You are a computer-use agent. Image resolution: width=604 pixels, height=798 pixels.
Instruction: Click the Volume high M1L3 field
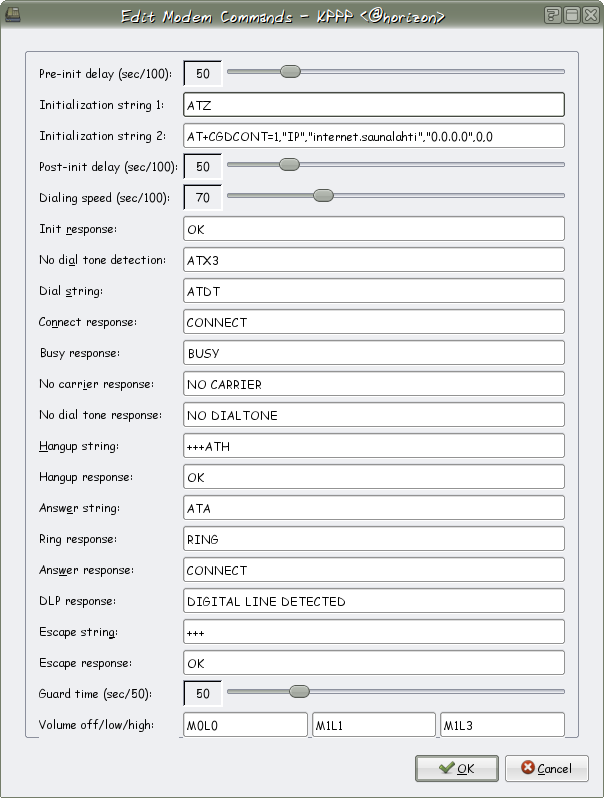[x=502, y=724]
